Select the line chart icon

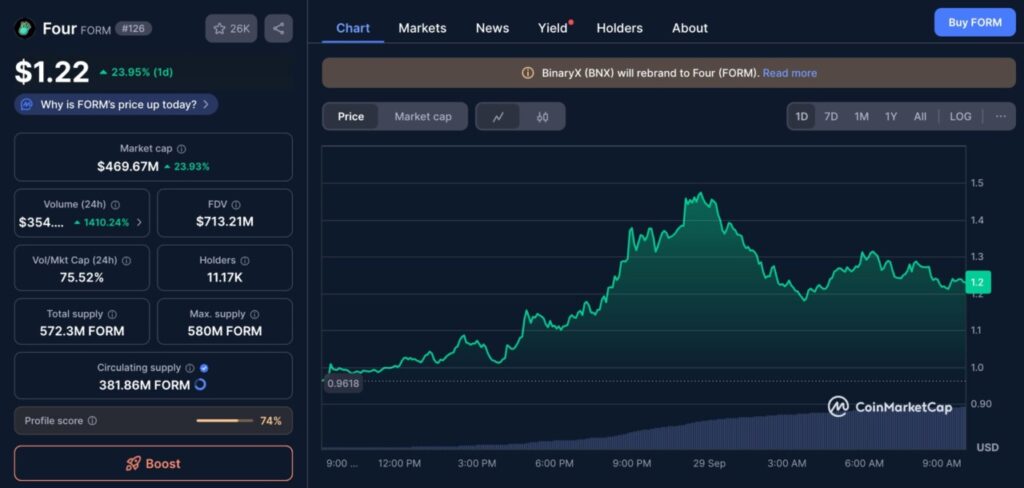[498, 117]
